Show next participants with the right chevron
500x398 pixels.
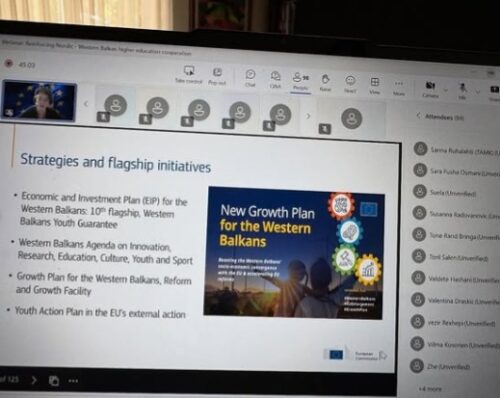(x=308, y=116)
